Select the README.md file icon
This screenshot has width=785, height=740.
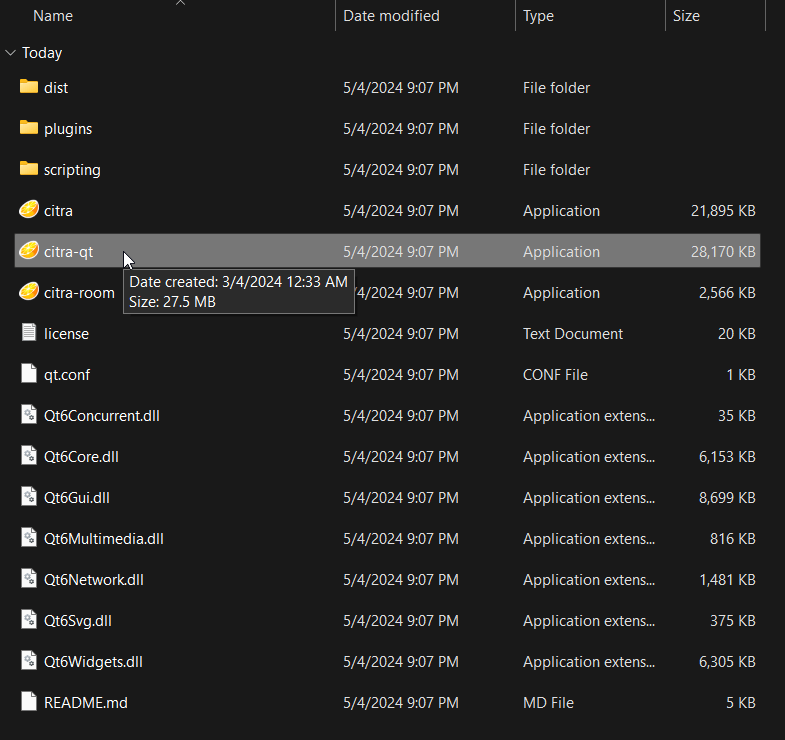tap(29, 702)
